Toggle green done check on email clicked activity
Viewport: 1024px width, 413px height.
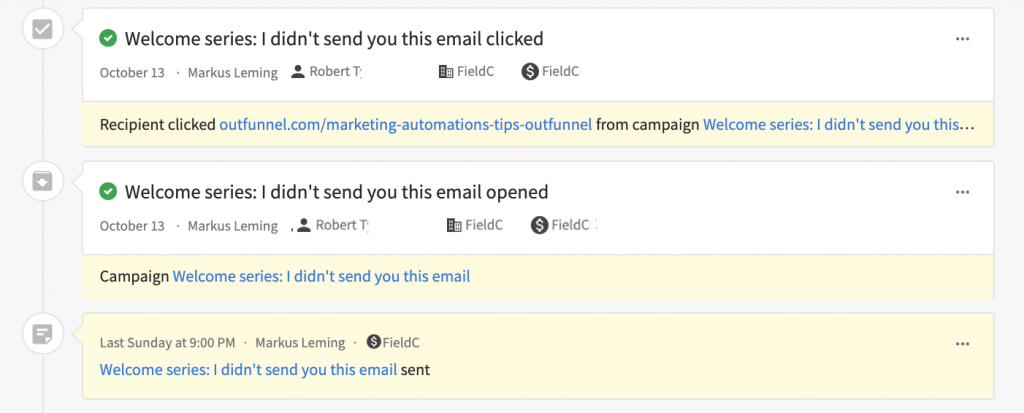(108, 39)
